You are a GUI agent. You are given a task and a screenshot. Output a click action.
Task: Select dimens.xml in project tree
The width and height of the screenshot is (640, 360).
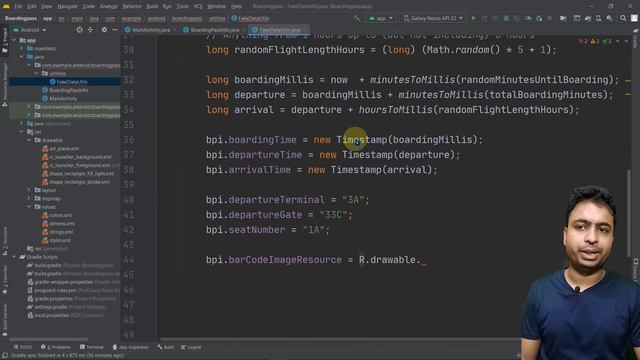pyautogui.click(x=62, y=223)
